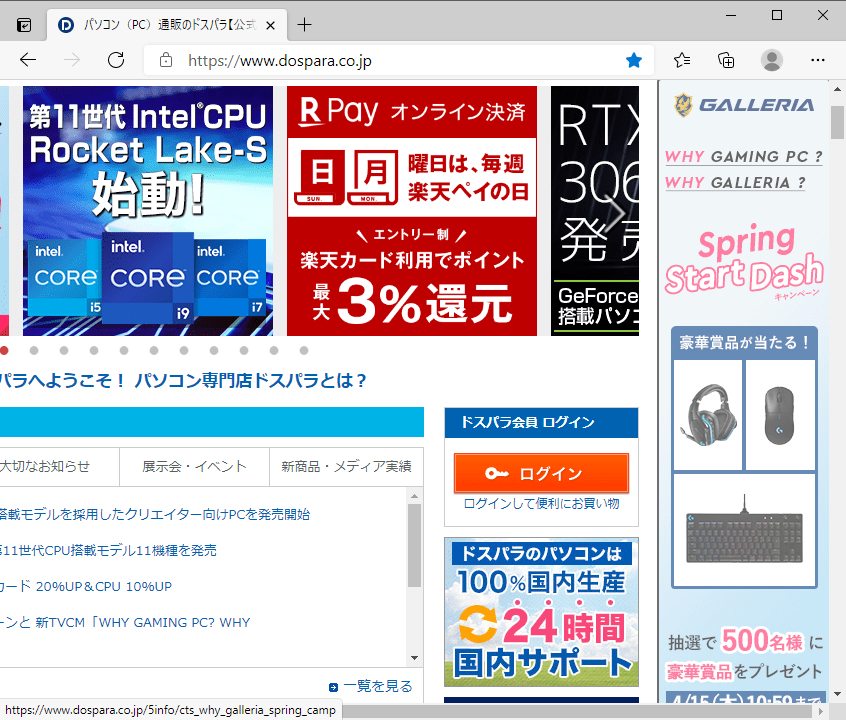Click the address bar URL field
Image resolution: width=846 pixels, height=720 pixels.
[399, 60]
